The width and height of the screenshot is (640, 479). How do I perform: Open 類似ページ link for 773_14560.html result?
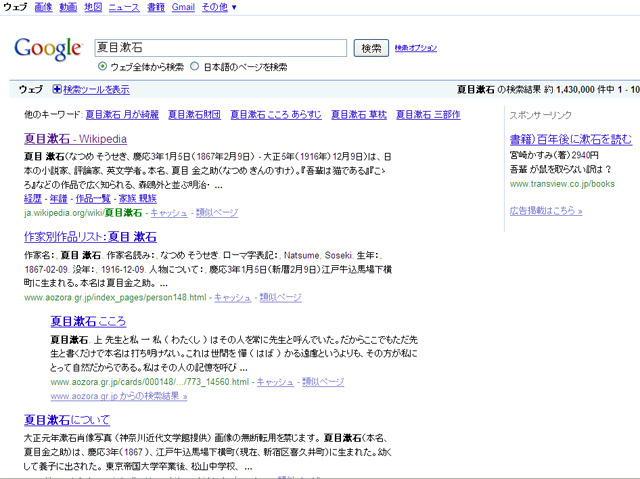click(x=323, y=382)
